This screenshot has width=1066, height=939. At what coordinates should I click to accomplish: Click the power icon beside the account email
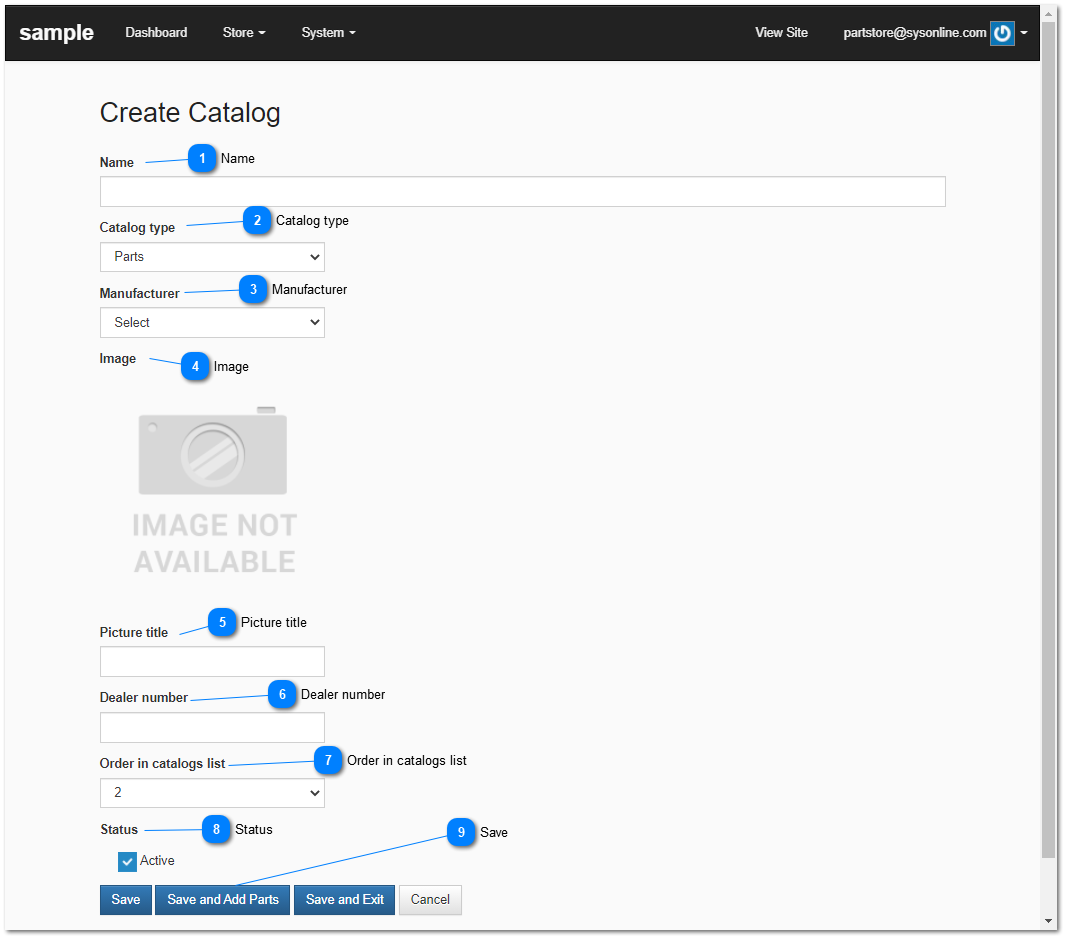pos(1002,33)
